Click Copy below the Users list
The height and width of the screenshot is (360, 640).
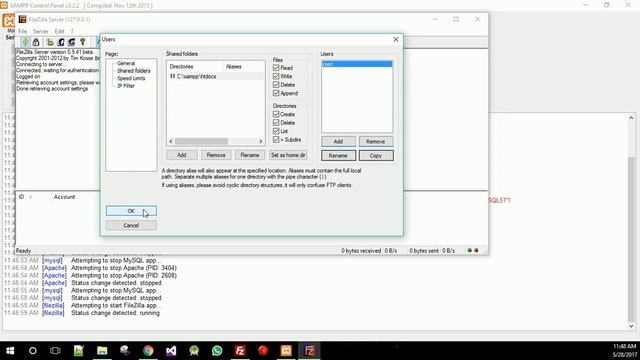tap(376, 156)
